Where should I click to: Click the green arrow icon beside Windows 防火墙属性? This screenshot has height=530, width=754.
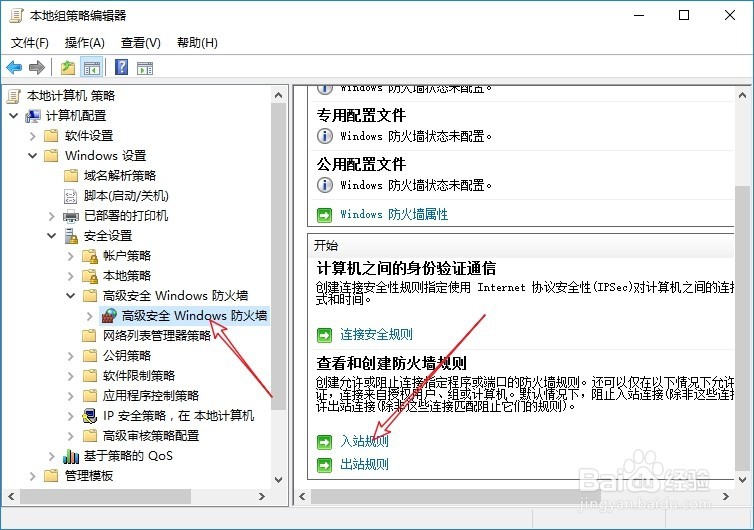[325, 215]
